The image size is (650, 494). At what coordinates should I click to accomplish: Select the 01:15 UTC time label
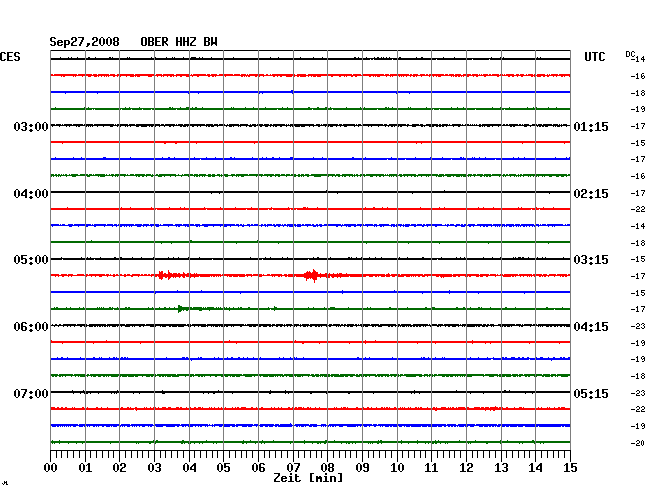591,126
